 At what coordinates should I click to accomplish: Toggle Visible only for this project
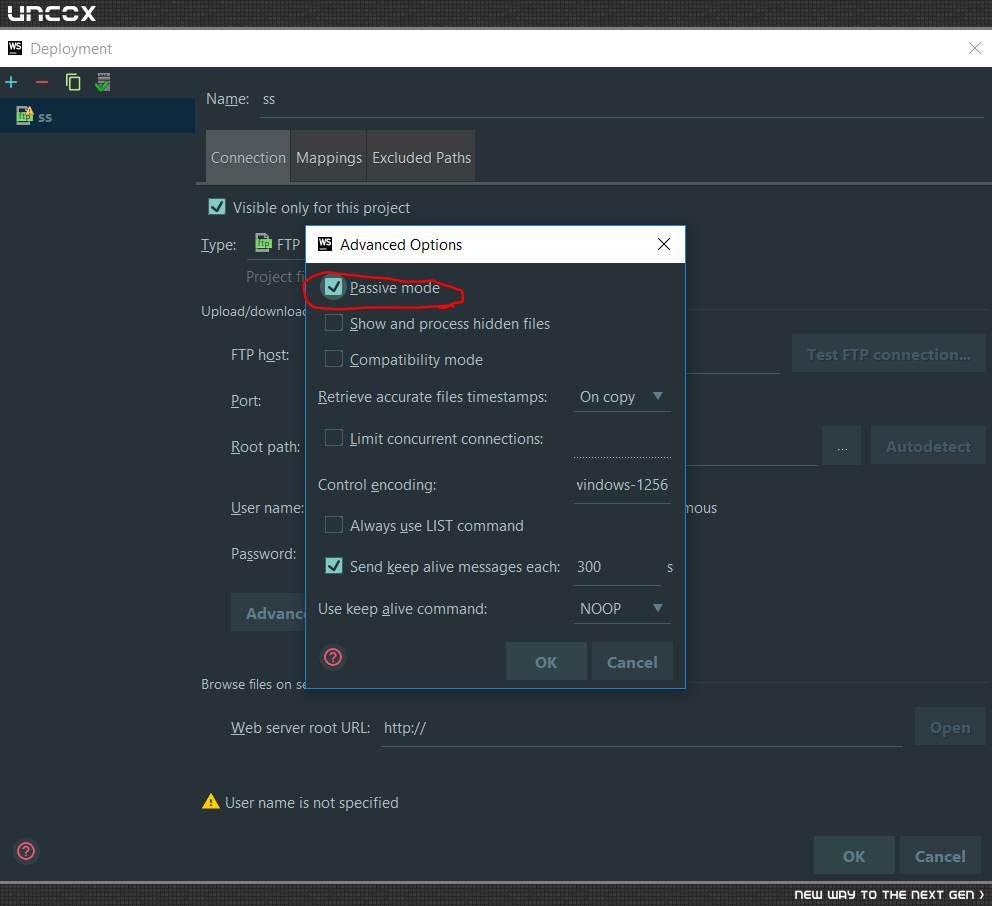coord(217,207)
